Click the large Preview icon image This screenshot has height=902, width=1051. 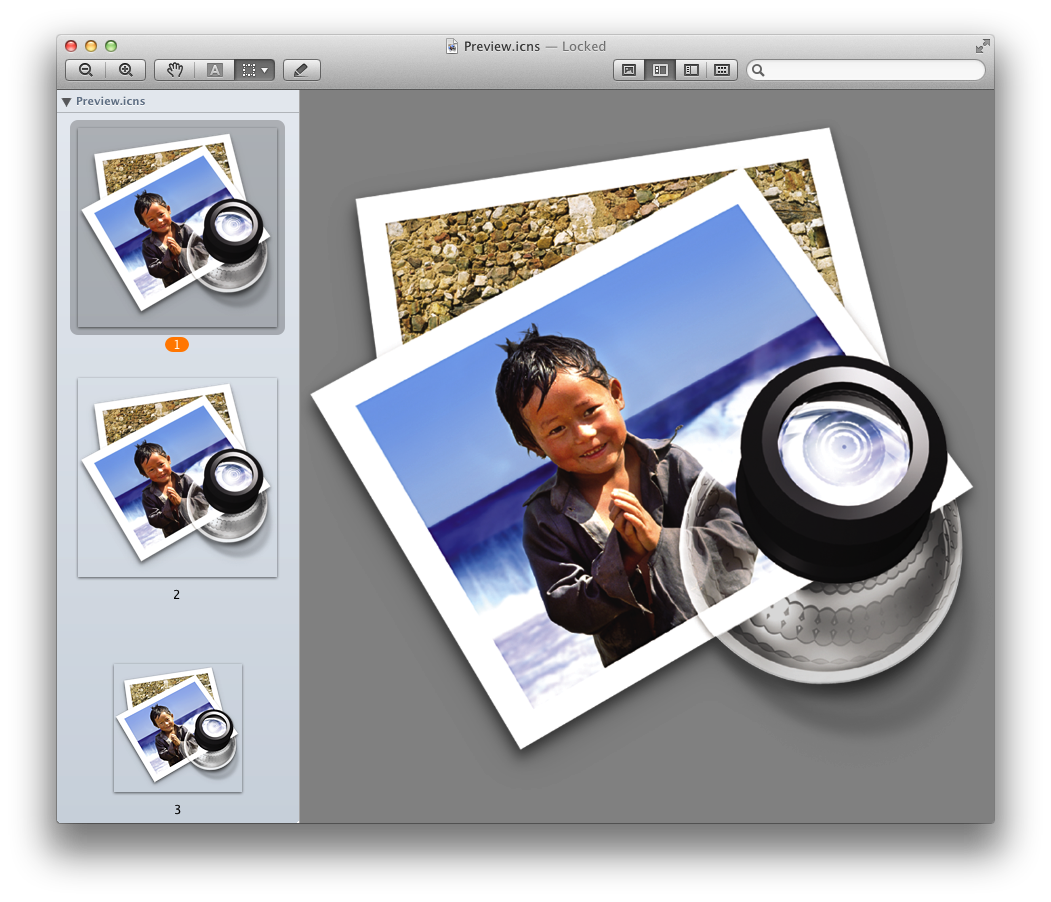pos(642,439)
